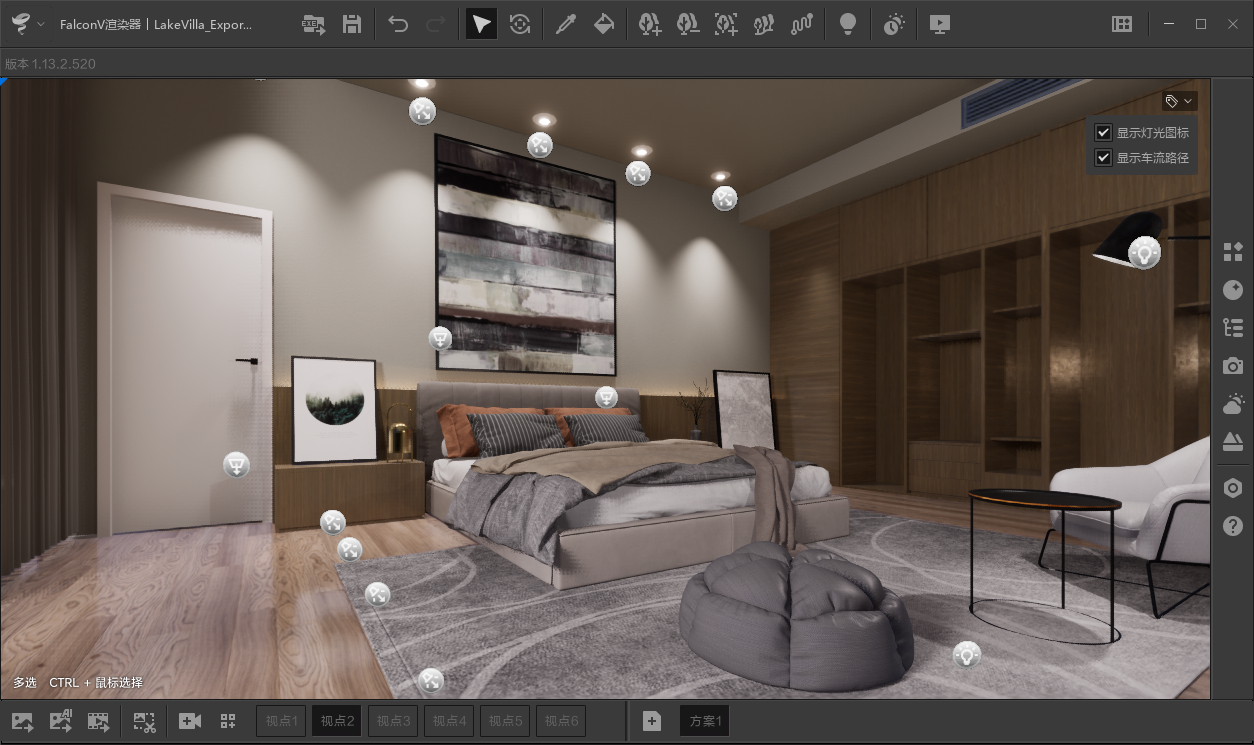Click the 方案1 scheme button
Viewport: 1254px width, 745px height.
(x=705, y=721)
